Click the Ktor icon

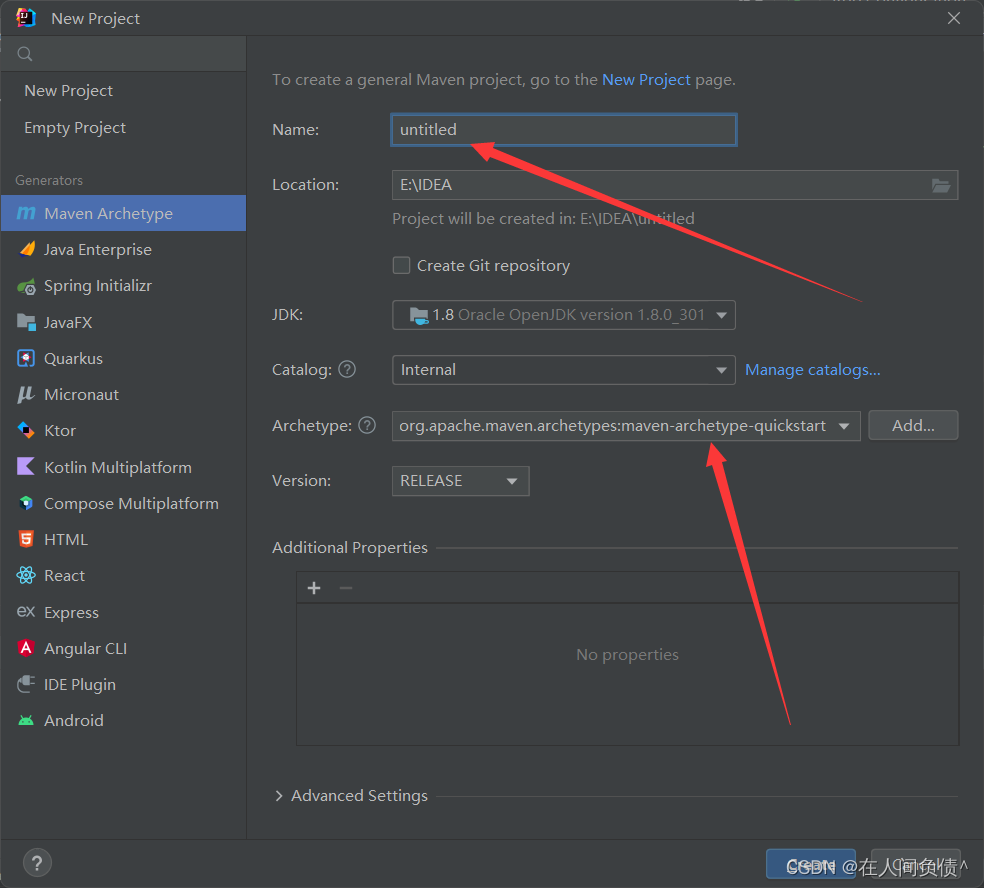coord(26,431)
